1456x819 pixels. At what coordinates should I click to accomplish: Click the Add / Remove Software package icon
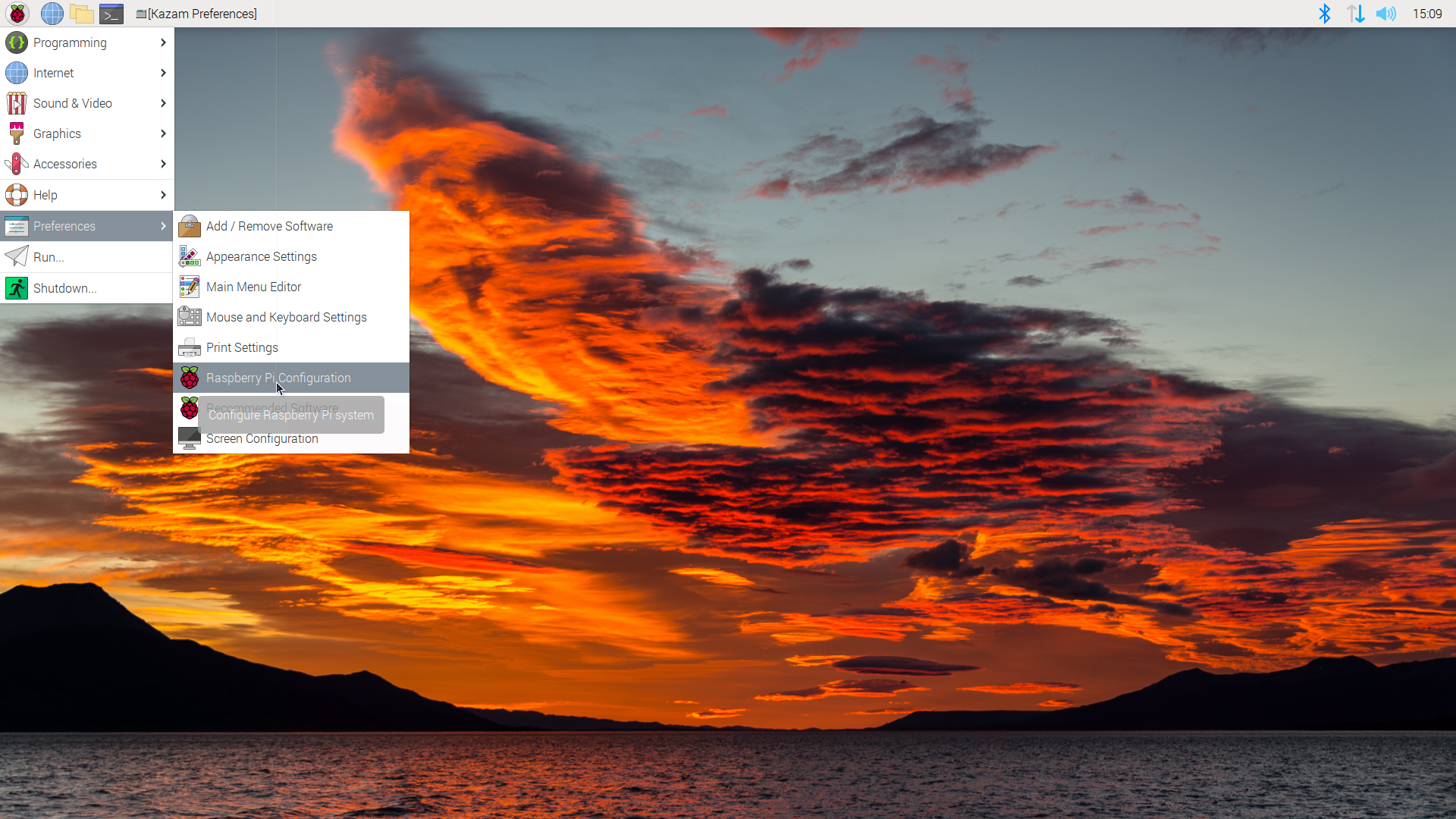[190, 226]
